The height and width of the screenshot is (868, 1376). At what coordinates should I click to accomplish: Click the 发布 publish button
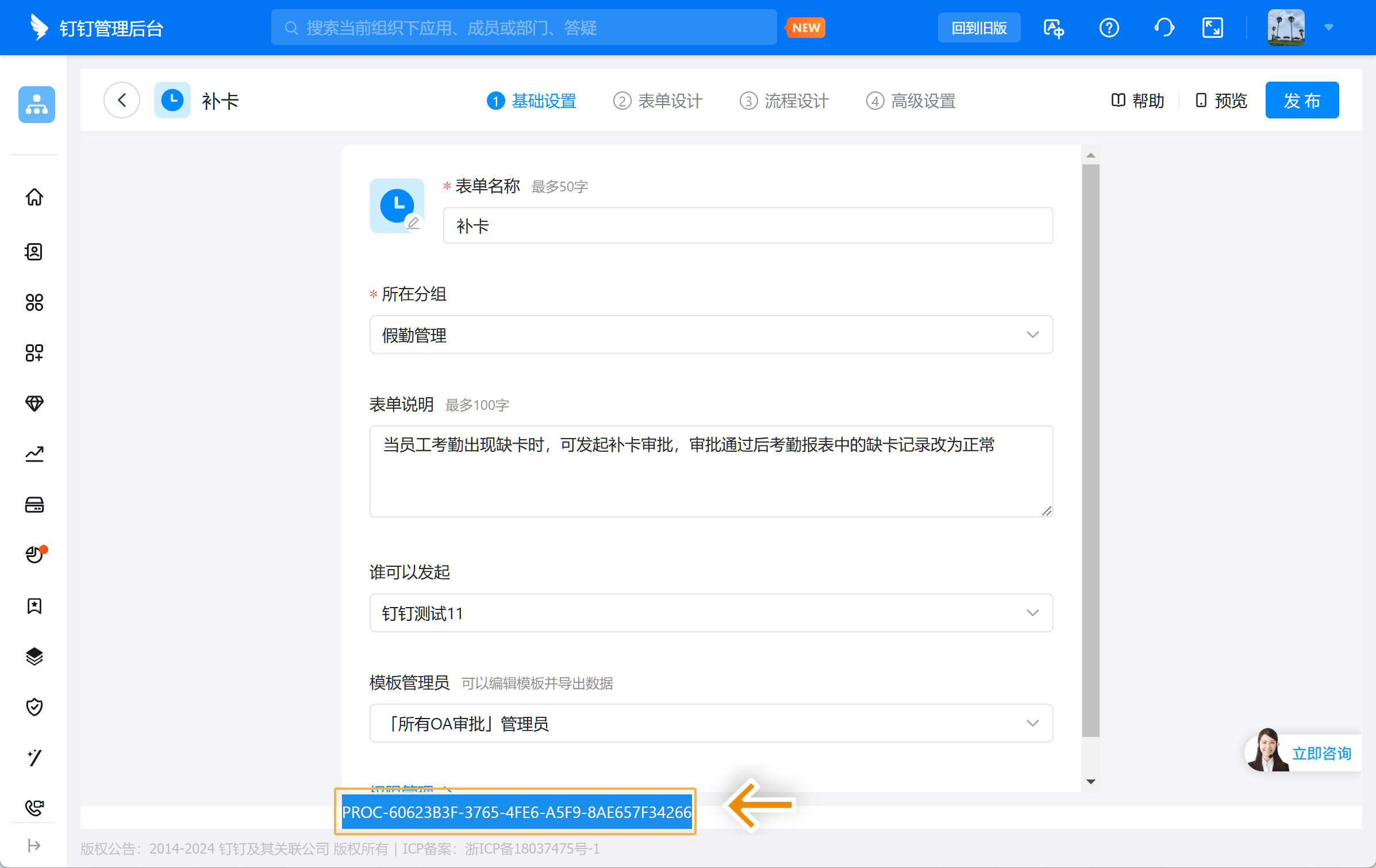point(1301,101)
